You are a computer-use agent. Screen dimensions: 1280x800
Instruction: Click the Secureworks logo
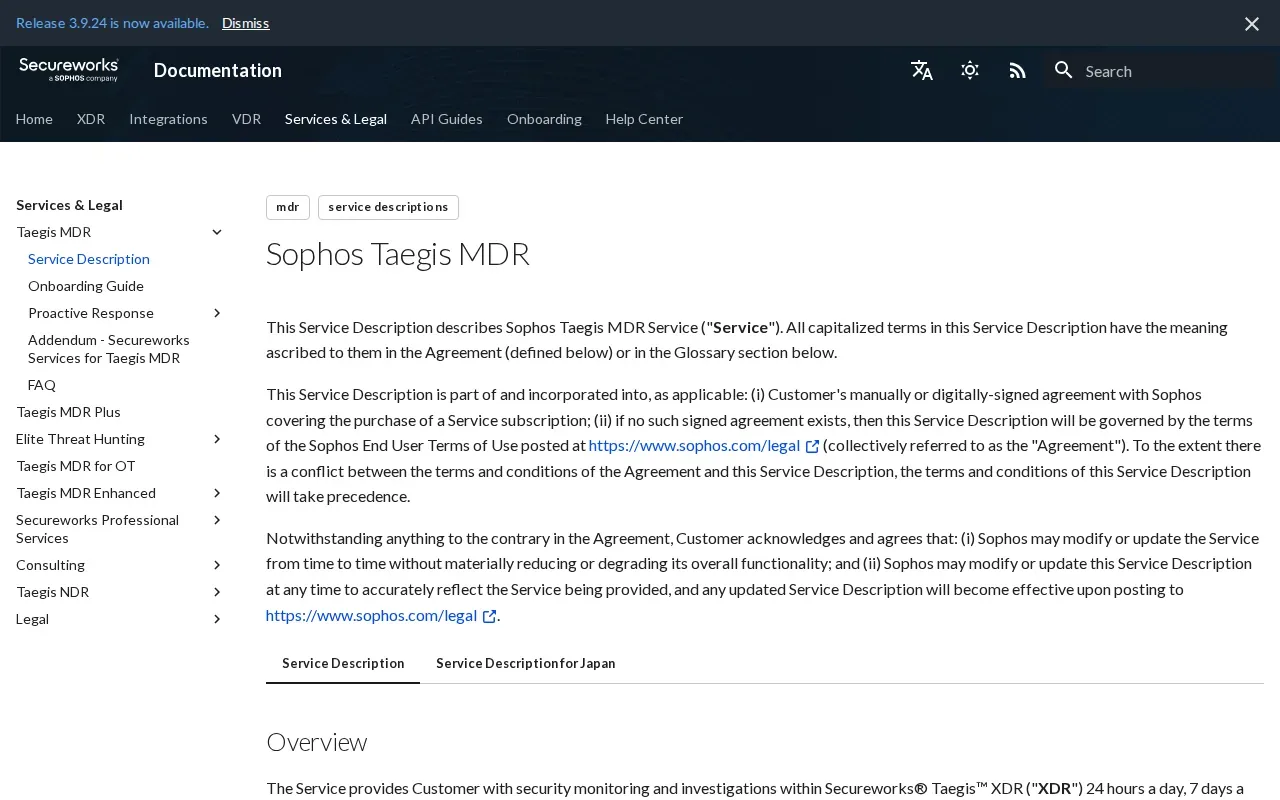click(x=69, y=70)
